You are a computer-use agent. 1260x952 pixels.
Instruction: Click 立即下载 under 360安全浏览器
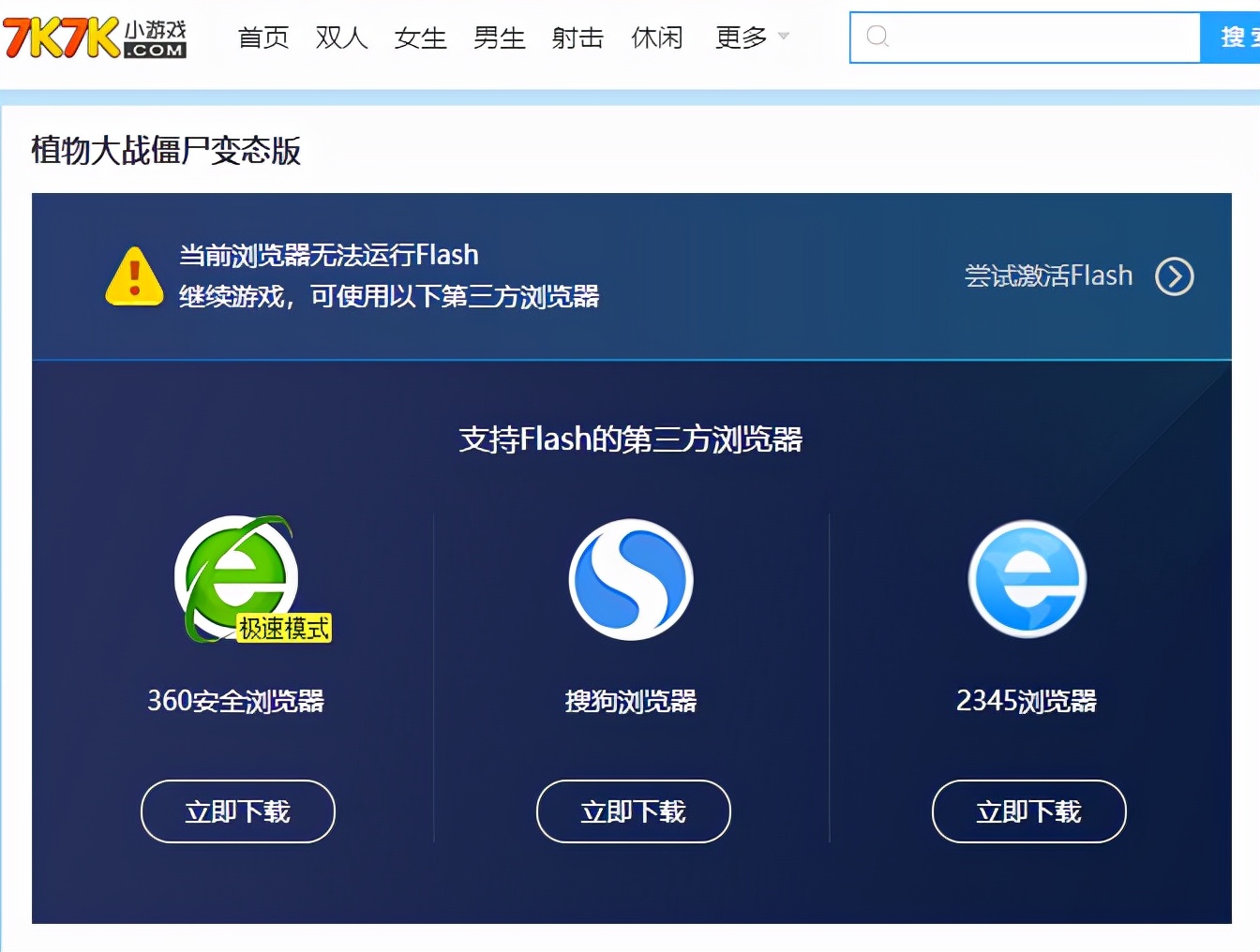coord(237,811)
